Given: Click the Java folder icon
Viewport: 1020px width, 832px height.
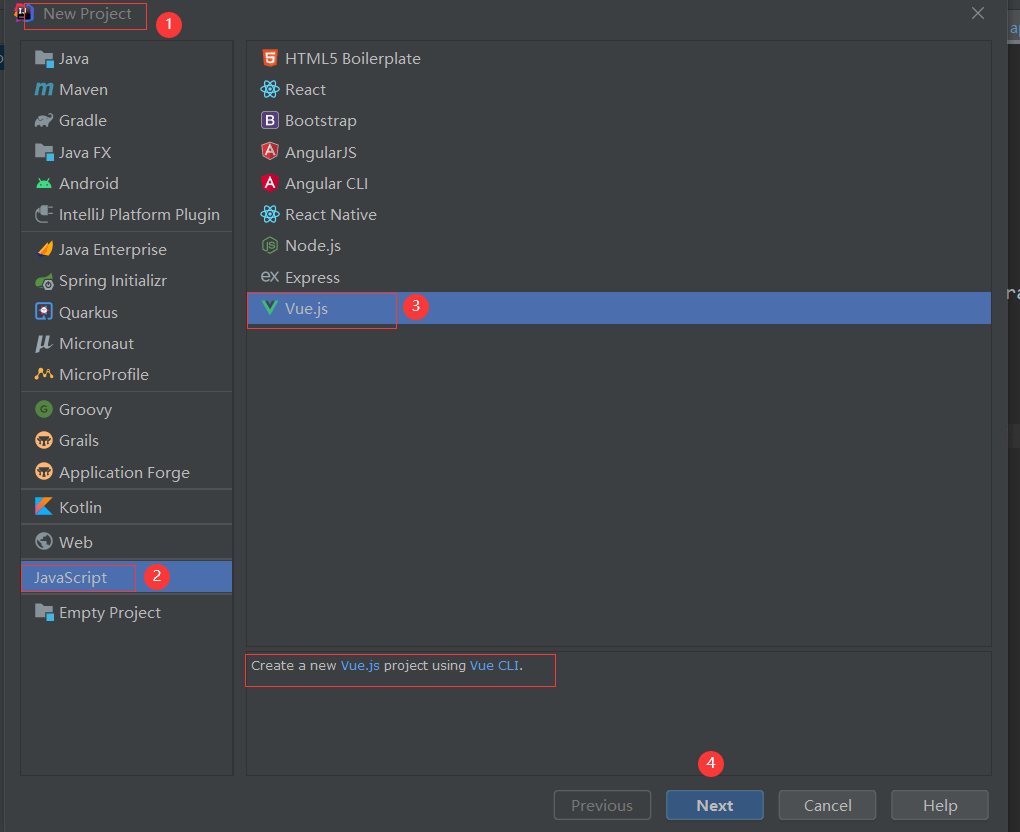Looking at the screenshot, I should (x=44, y=59).
